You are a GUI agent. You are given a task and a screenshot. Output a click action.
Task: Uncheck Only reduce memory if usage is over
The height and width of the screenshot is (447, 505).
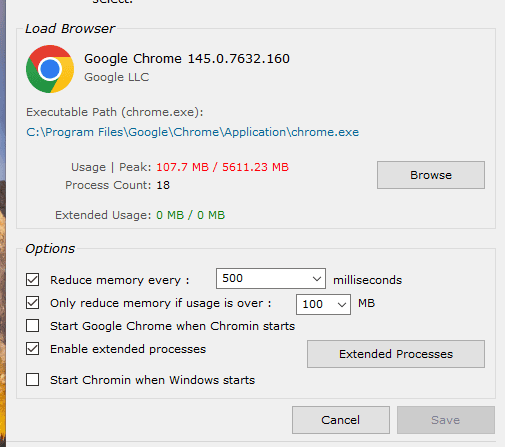[x=32, y=303]
